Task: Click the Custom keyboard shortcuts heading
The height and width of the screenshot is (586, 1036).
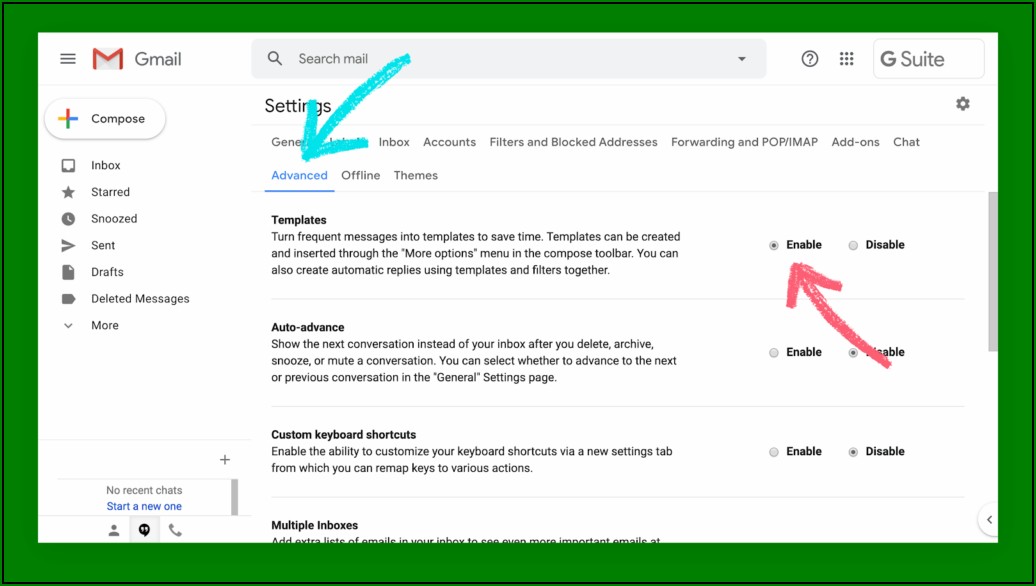Action: 344,435
